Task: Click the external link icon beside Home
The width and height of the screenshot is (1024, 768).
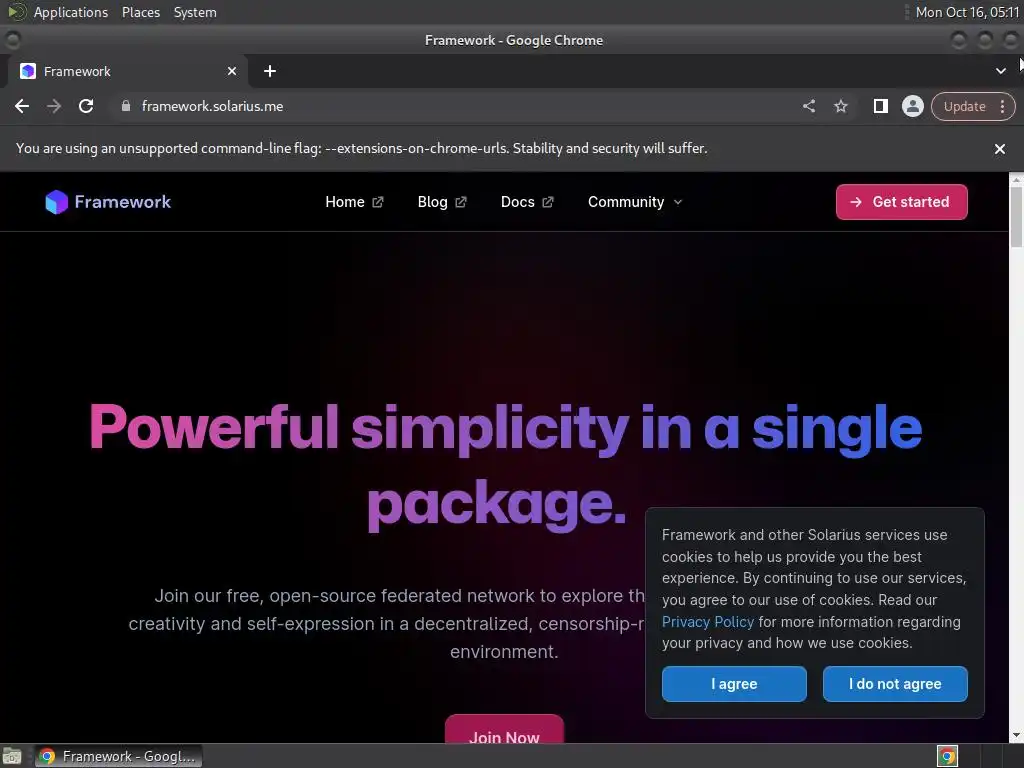Action: pos(378,202)
